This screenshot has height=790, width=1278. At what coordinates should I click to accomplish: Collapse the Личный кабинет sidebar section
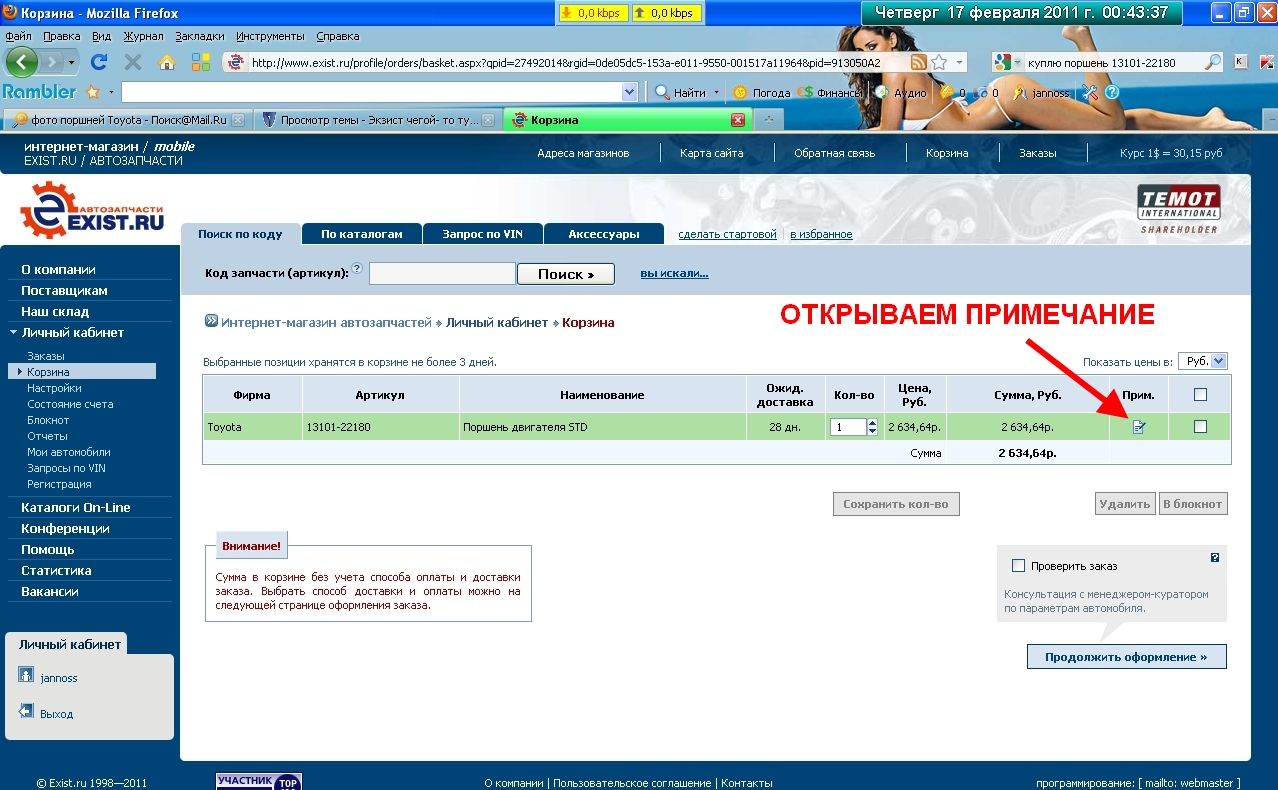click(x=13, y=333)
